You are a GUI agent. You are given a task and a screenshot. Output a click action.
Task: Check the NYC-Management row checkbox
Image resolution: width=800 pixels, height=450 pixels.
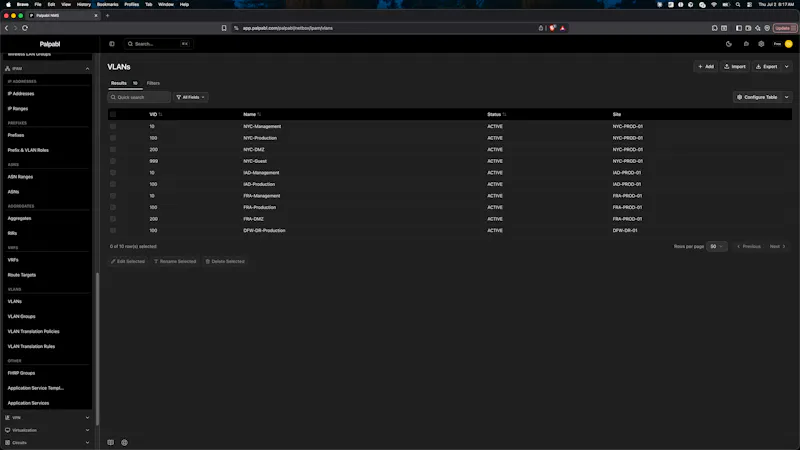113,127
